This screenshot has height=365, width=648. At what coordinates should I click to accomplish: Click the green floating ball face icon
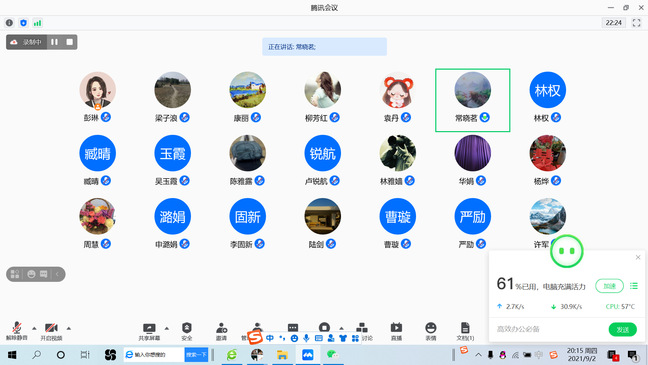pyautogui.click(x=567, y=251)
